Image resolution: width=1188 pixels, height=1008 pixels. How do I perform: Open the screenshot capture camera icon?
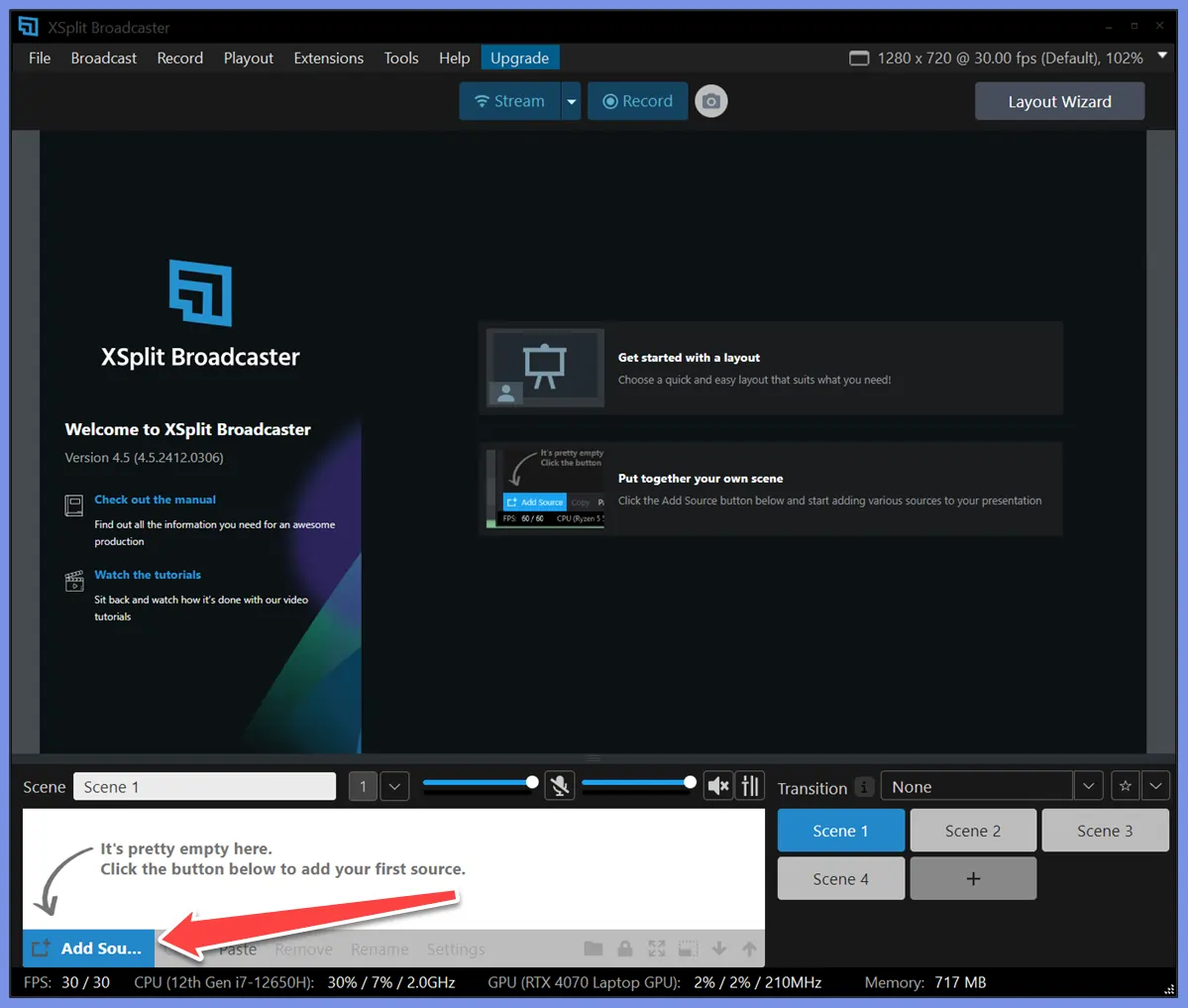tap(711, 101)
